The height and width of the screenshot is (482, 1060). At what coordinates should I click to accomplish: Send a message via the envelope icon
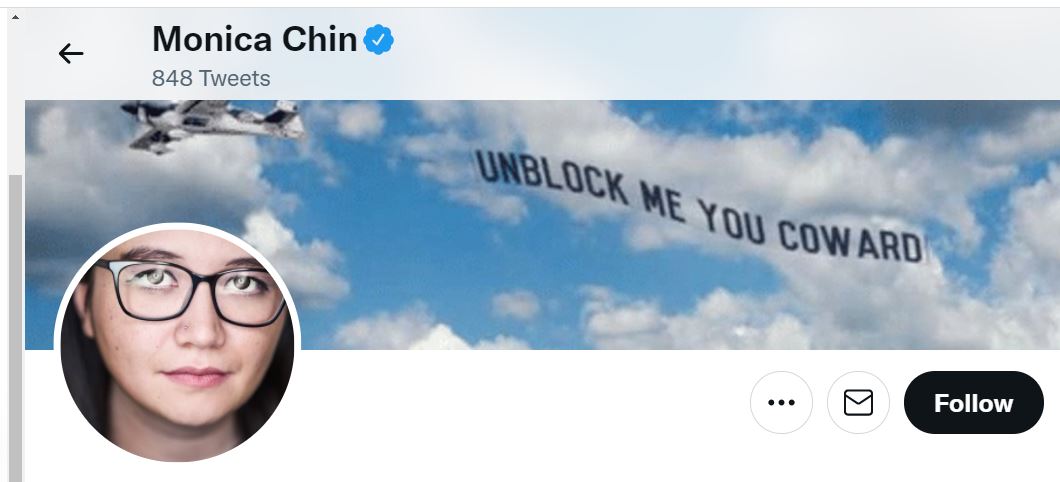pyautogui.click(x=859, y=402)
